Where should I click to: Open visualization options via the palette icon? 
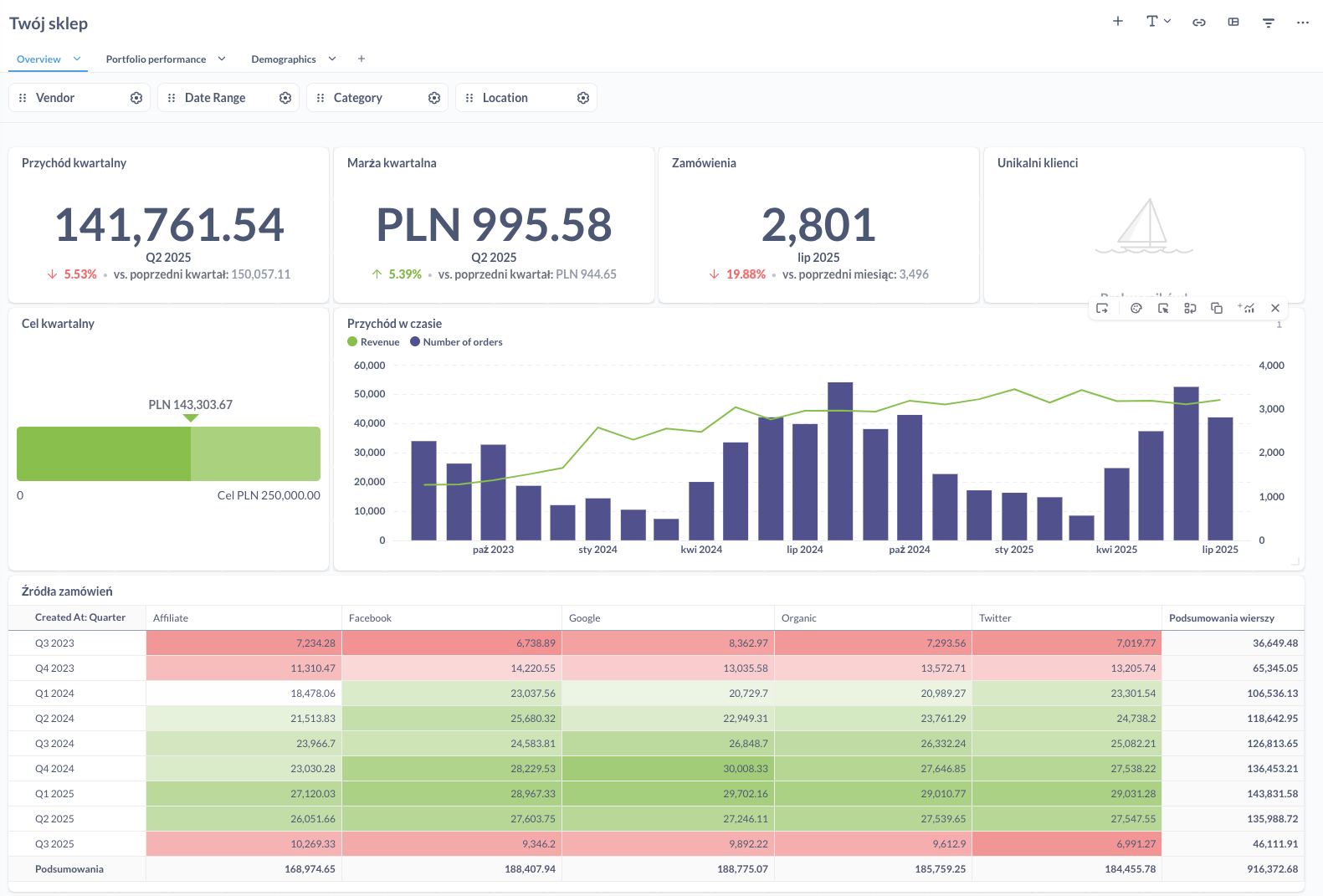(x=1136, y=309)
